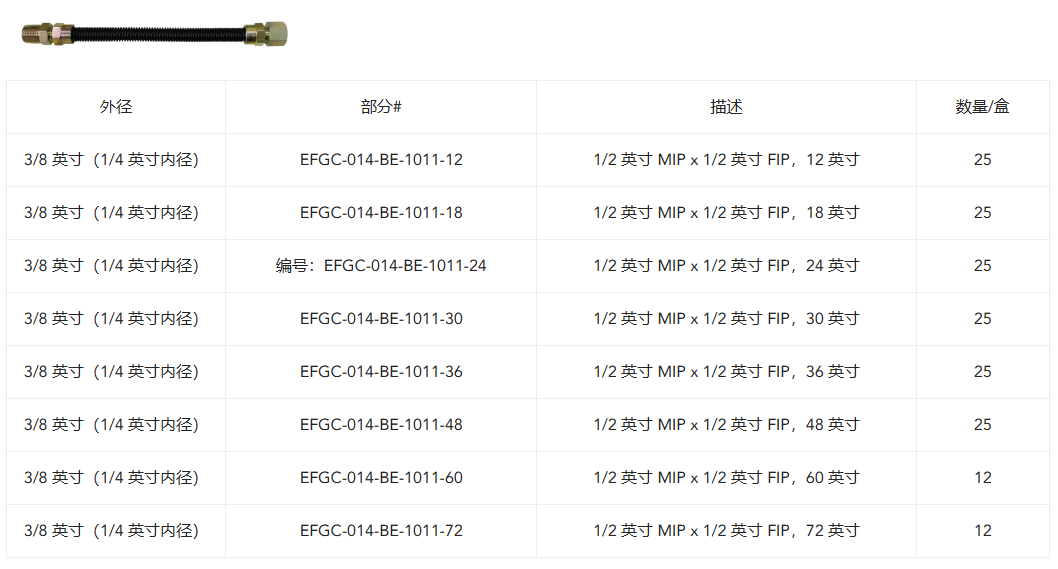Viewport: 1058px width, 569px height.
Task: Click the description ending in 24 英寸
Action: (x=726, y=266)
